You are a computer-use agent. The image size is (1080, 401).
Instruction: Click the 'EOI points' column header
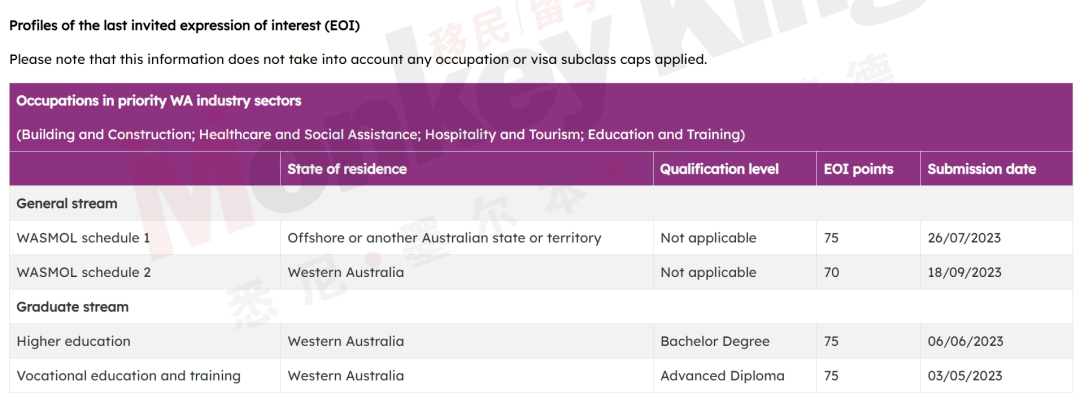pyautogui.click(x=858, y=169)
